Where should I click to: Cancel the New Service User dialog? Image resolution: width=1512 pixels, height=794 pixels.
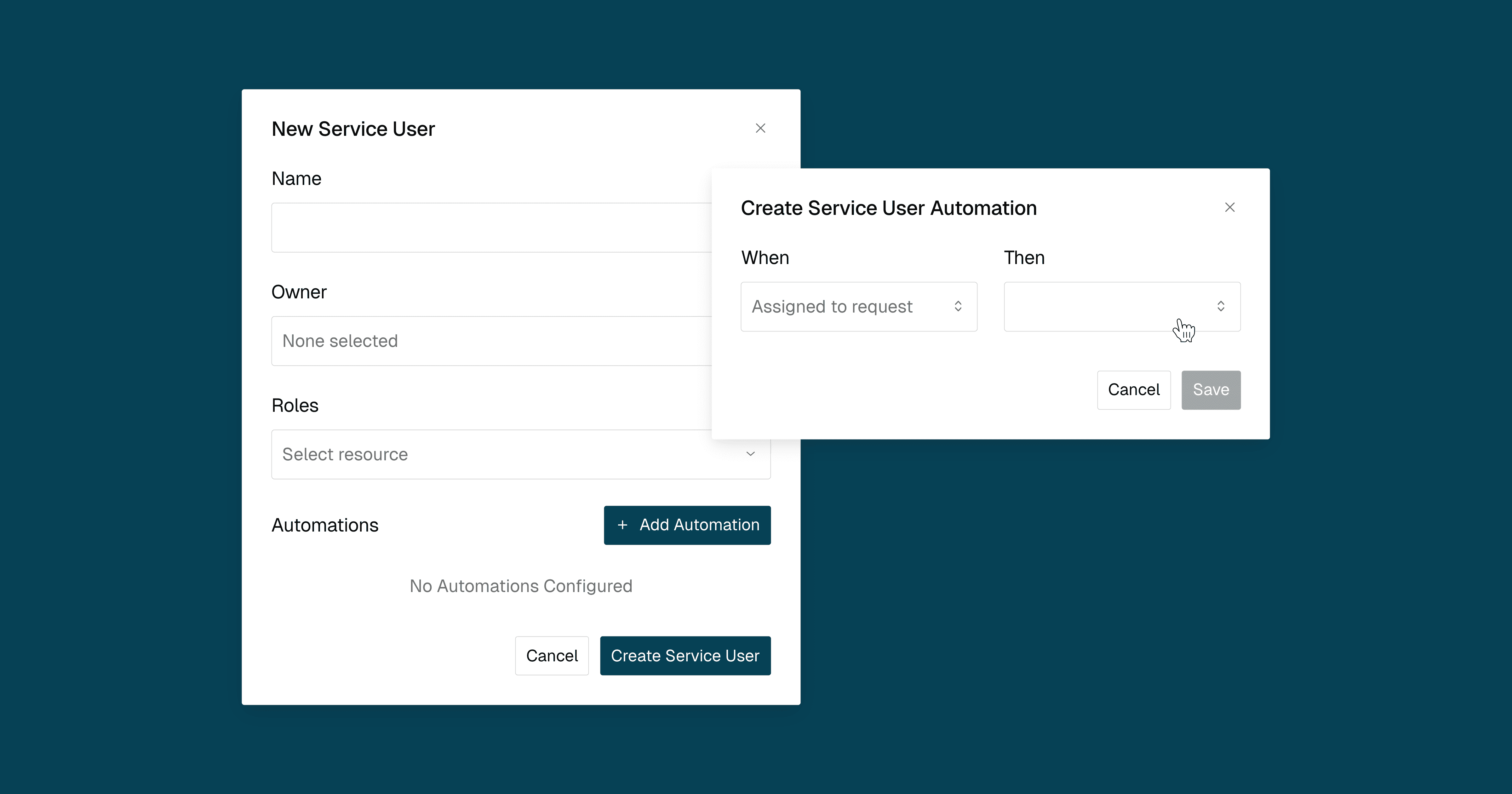[x=552, y=656]
